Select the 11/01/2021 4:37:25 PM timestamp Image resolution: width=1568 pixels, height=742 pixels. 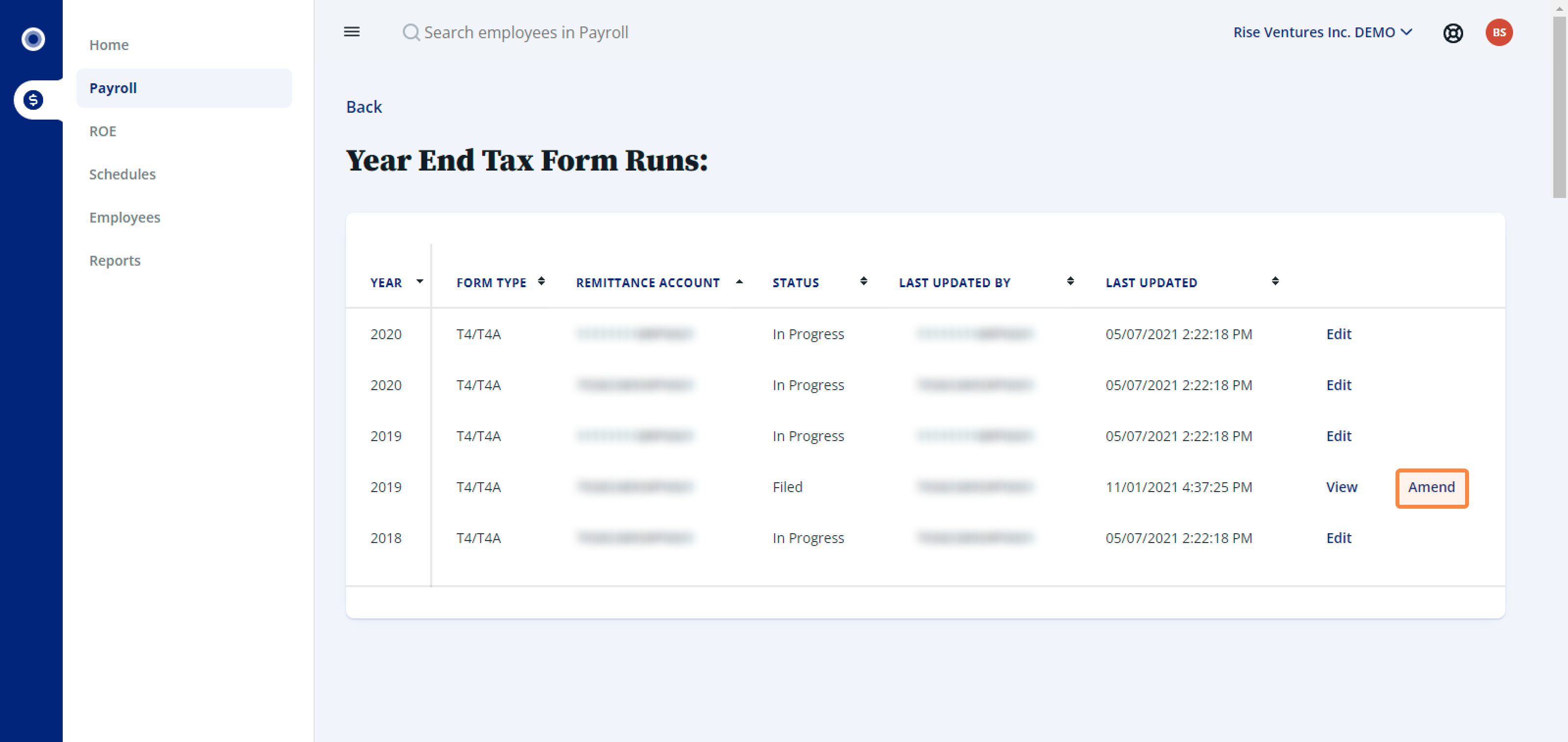(1178, 488)
